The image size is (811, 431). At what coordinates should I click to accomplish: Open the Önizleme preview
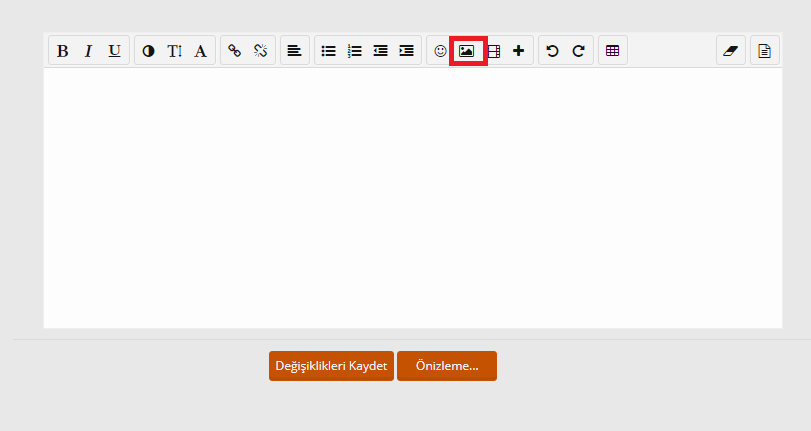(x=447, y=366)
